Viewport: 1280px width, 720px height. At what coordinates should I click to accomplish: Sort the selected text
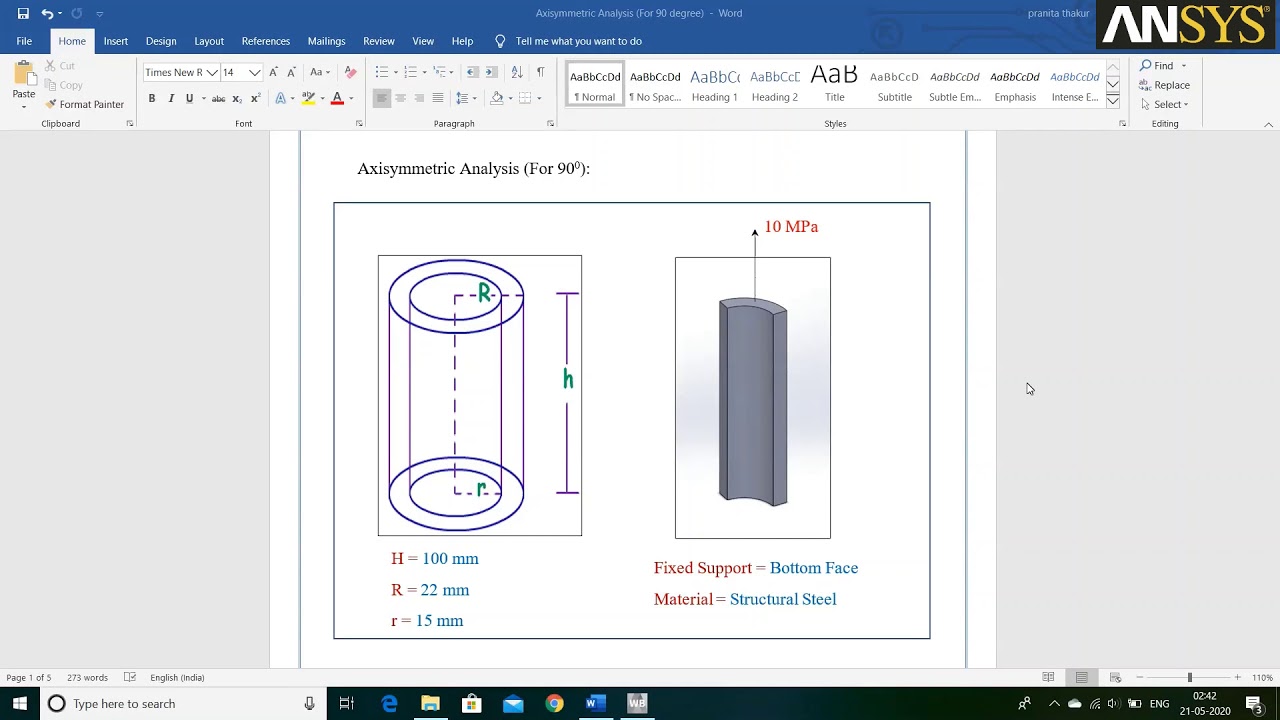point(517,72)
